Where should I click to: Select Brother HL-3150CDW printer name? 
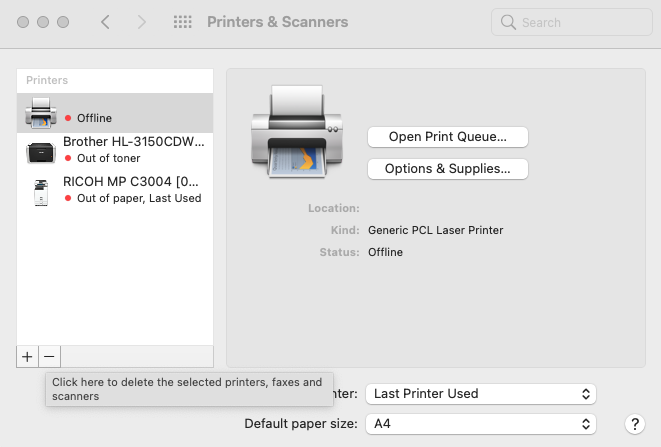click(x=133, y=142)
